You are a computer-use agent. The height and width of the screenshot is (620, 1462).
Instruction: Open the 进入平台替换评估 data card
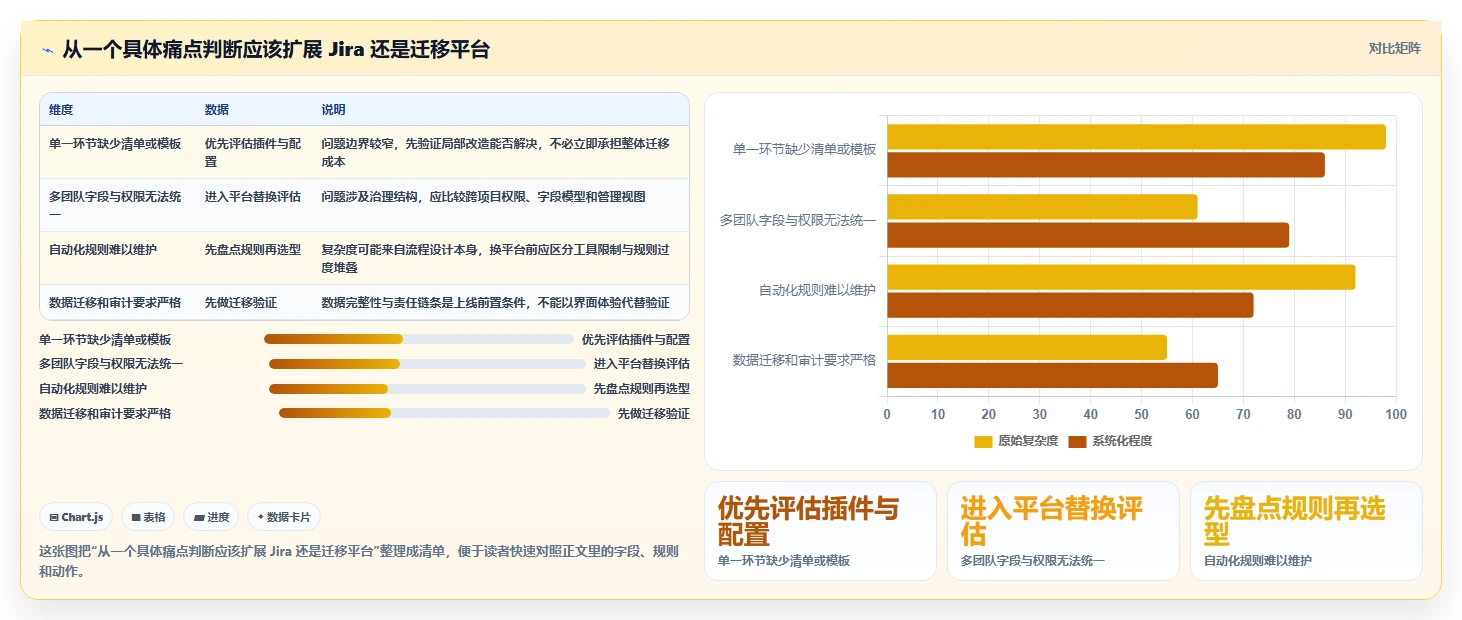(1063, 531)
